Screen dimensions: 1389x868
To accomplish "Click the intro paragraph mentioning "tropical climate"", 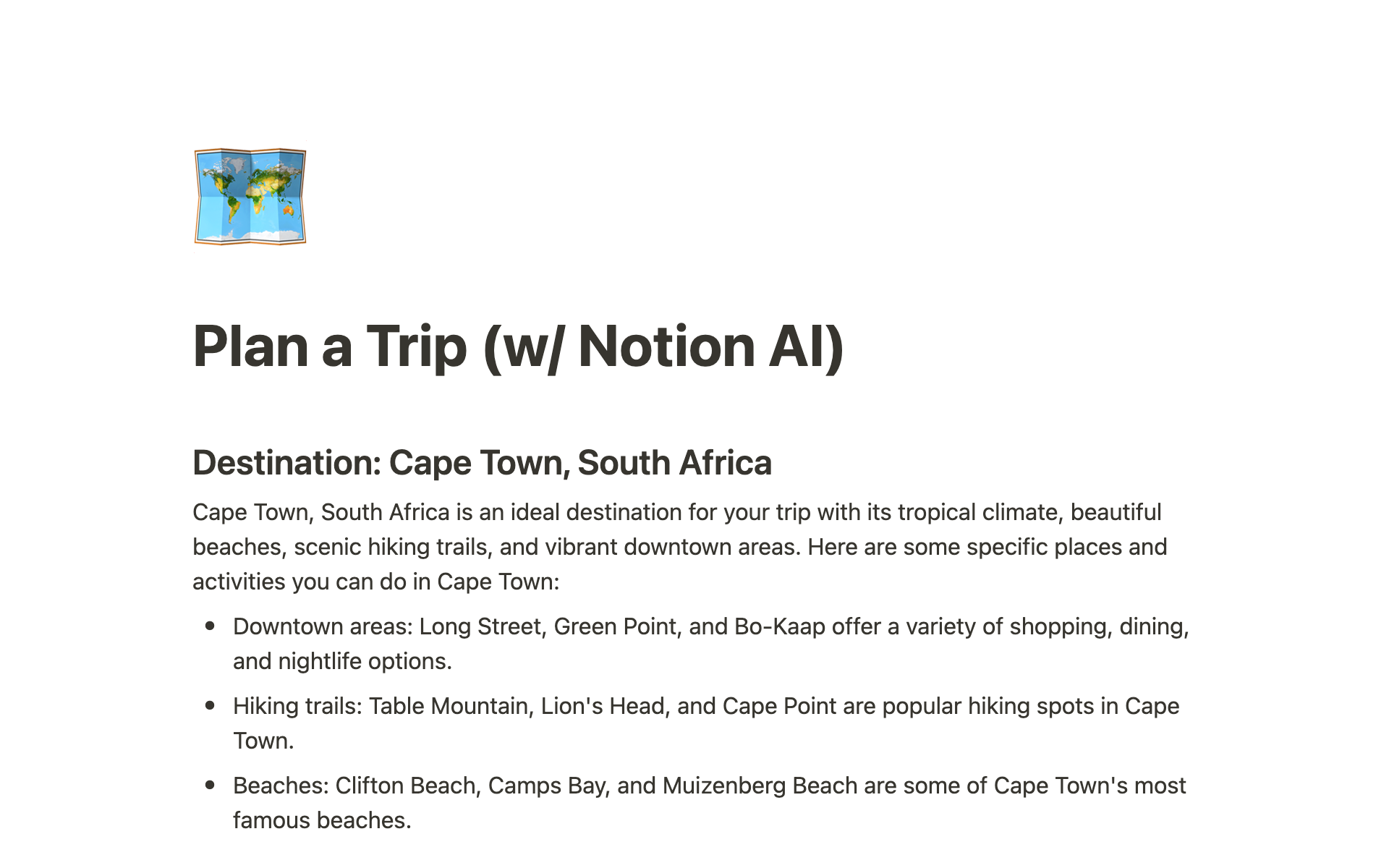I will click(676, 512).
